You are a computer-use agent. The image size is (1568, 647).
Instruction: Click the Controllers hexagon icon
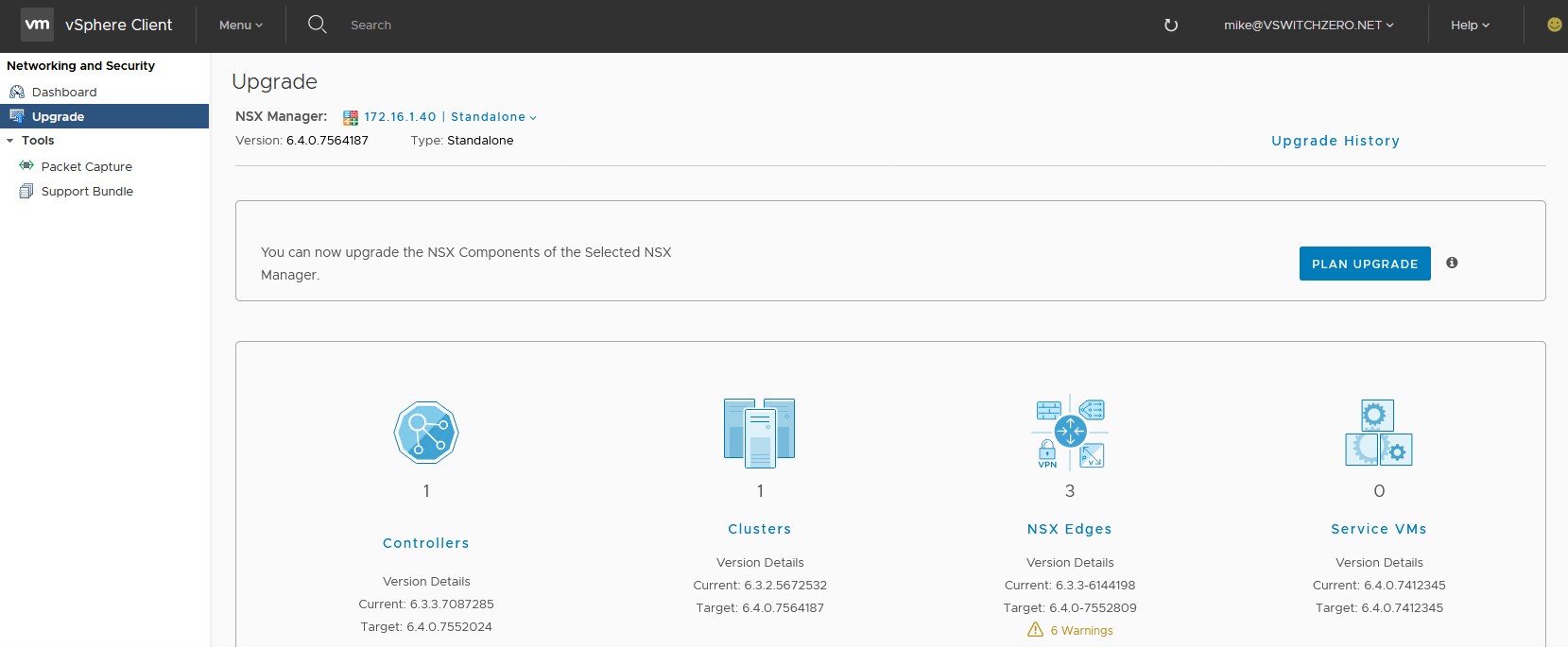[426, 433]
